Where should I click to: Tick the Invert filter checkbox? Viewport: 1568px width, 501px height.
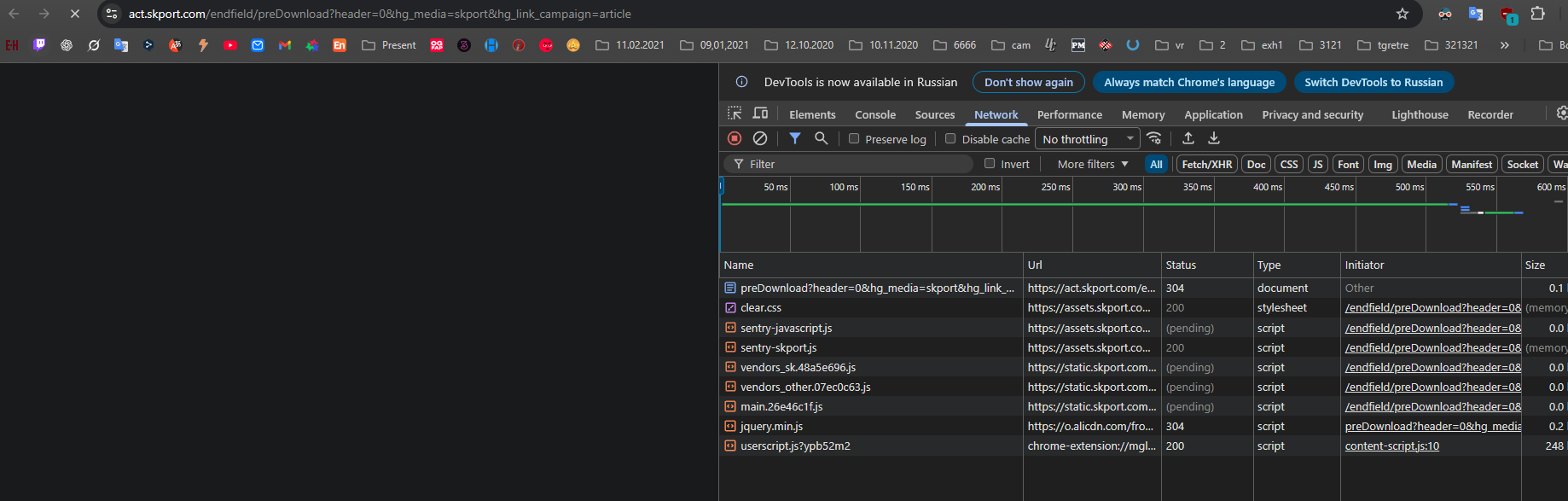click(990, 164)
